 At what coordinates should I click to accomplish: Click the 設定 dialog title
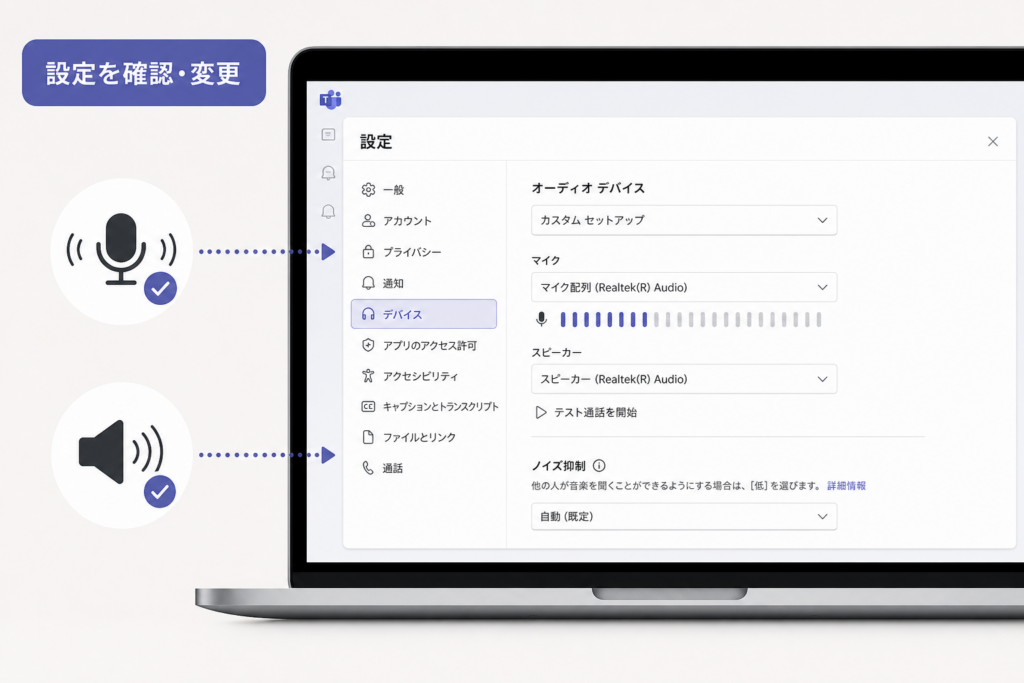(x=376, y=142)
